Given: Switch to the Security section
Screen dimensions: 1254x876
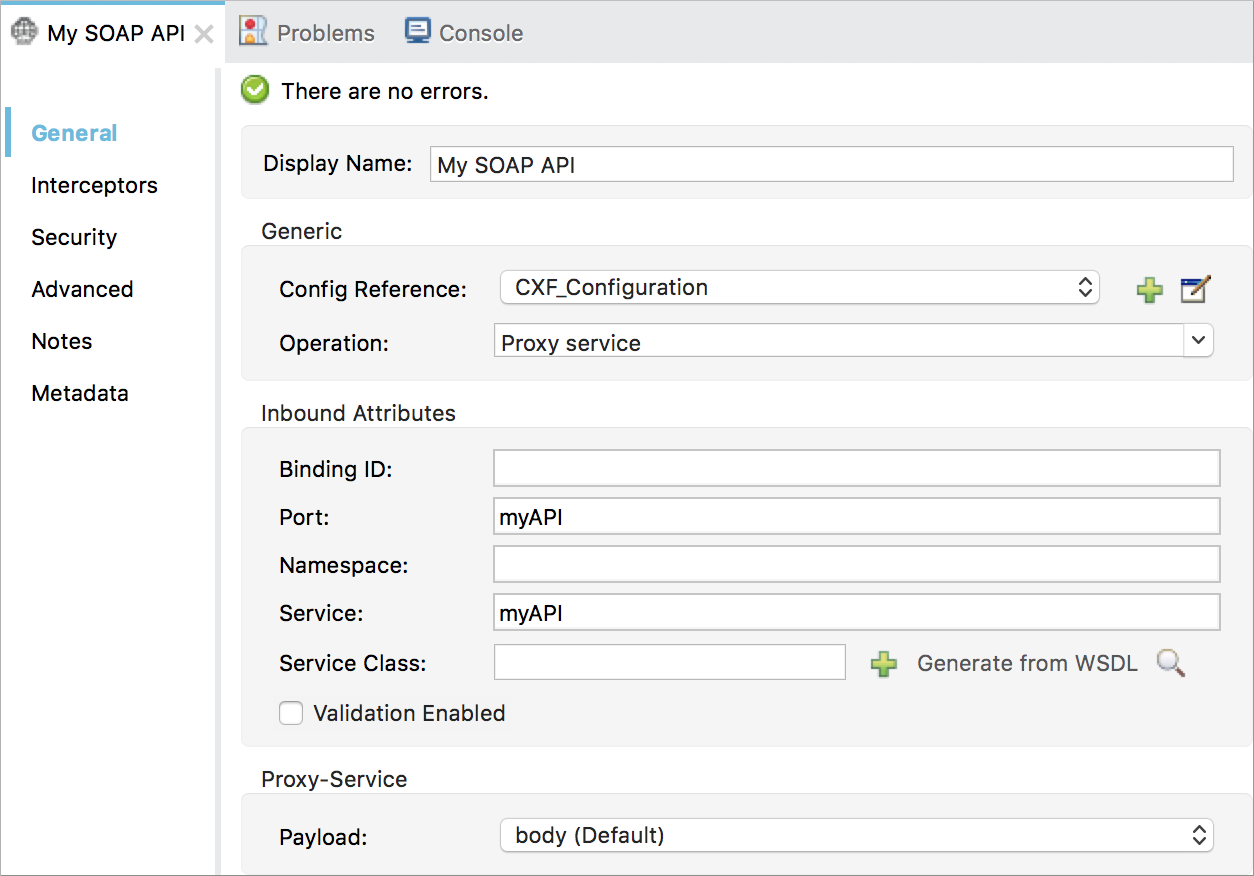Looking at the screenshot, I should tap(73, 237).
